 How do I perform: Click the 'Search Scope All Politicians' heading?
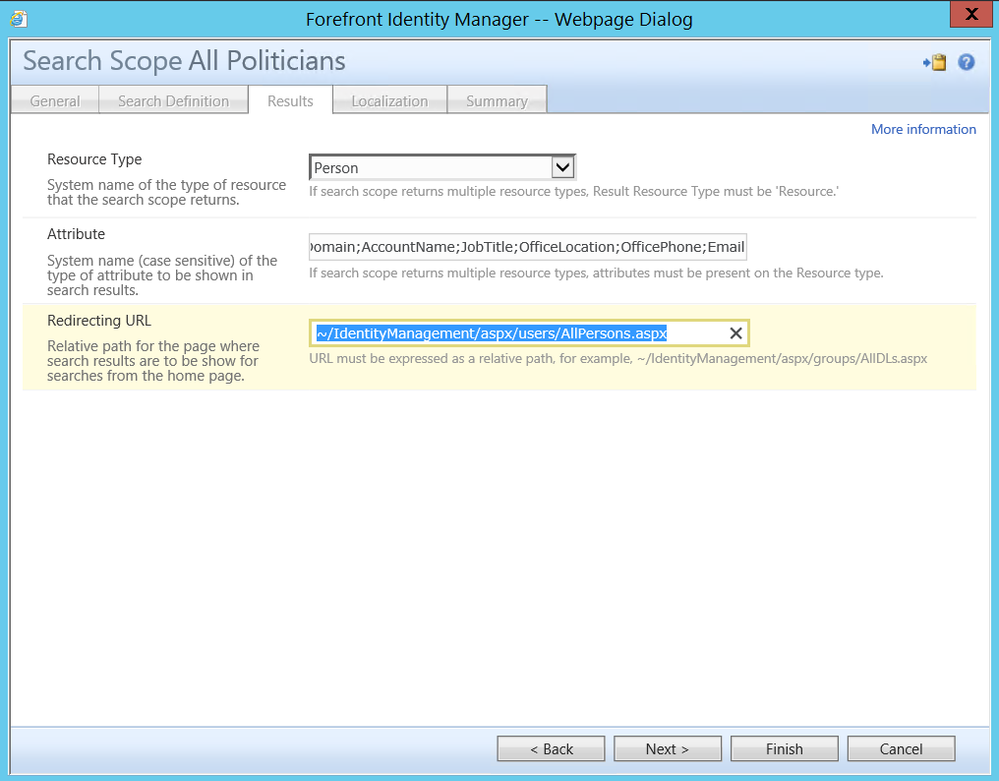point(184,61)
